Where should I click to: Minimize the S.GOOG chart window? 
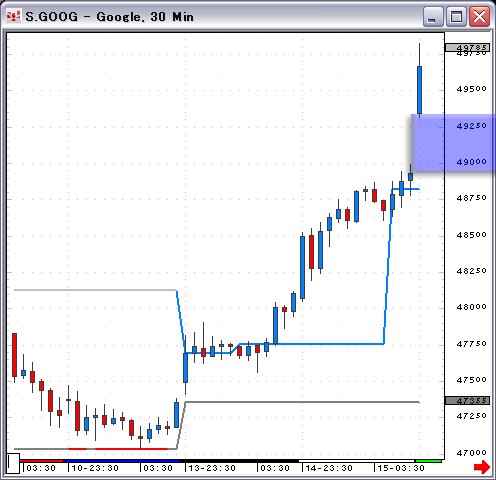pos(432,16)
